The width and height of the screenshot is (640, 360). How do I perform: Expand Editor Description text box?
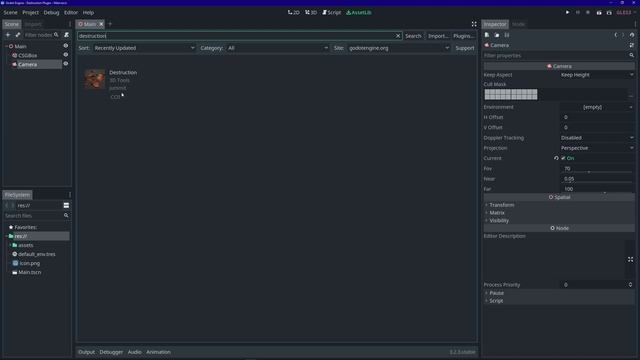(x=631, y=260)
